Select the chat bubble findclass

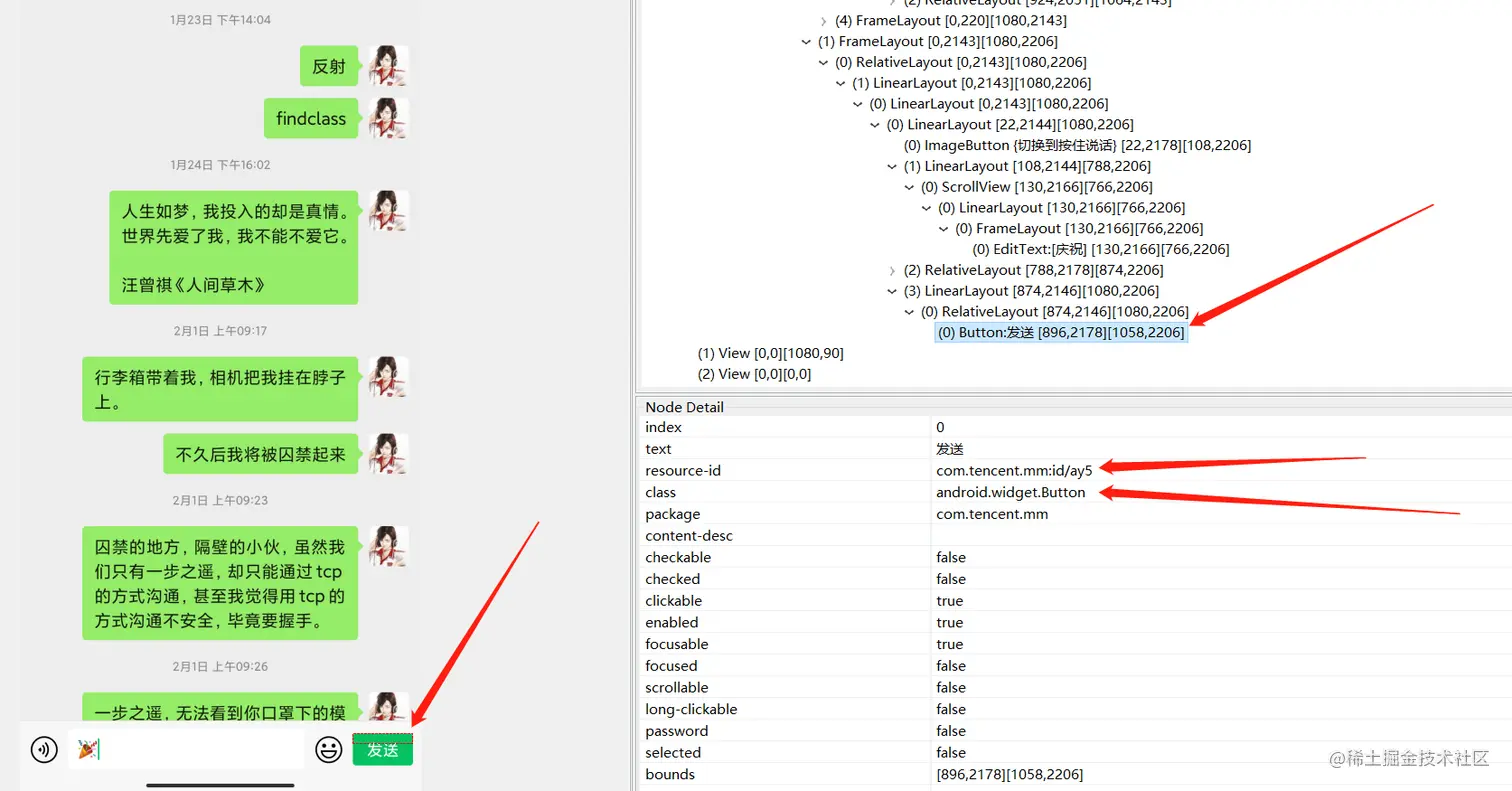coord(311,118)
